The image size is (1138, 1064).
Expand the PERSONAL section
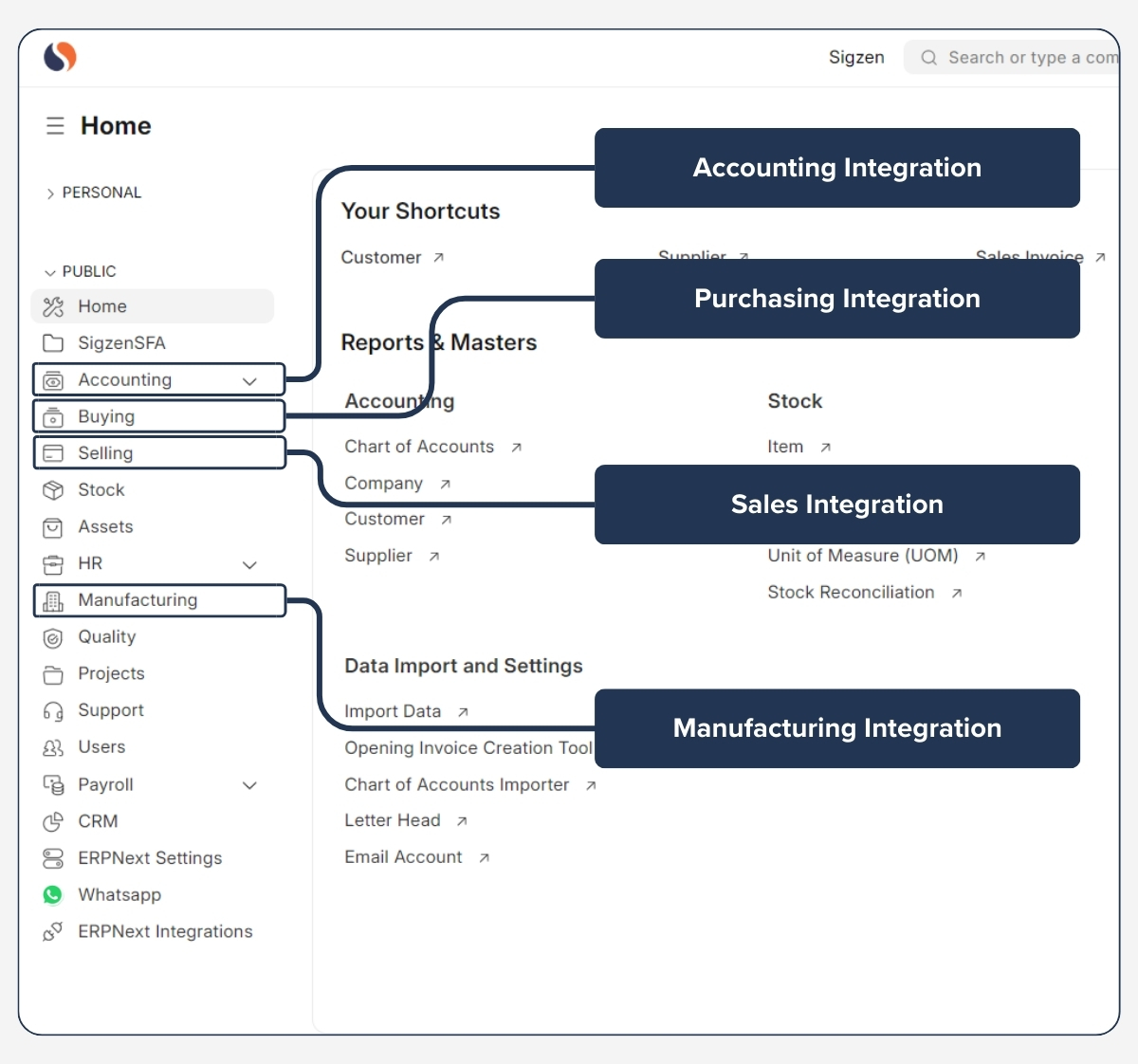pyautogui.click(x=49, y=193)
